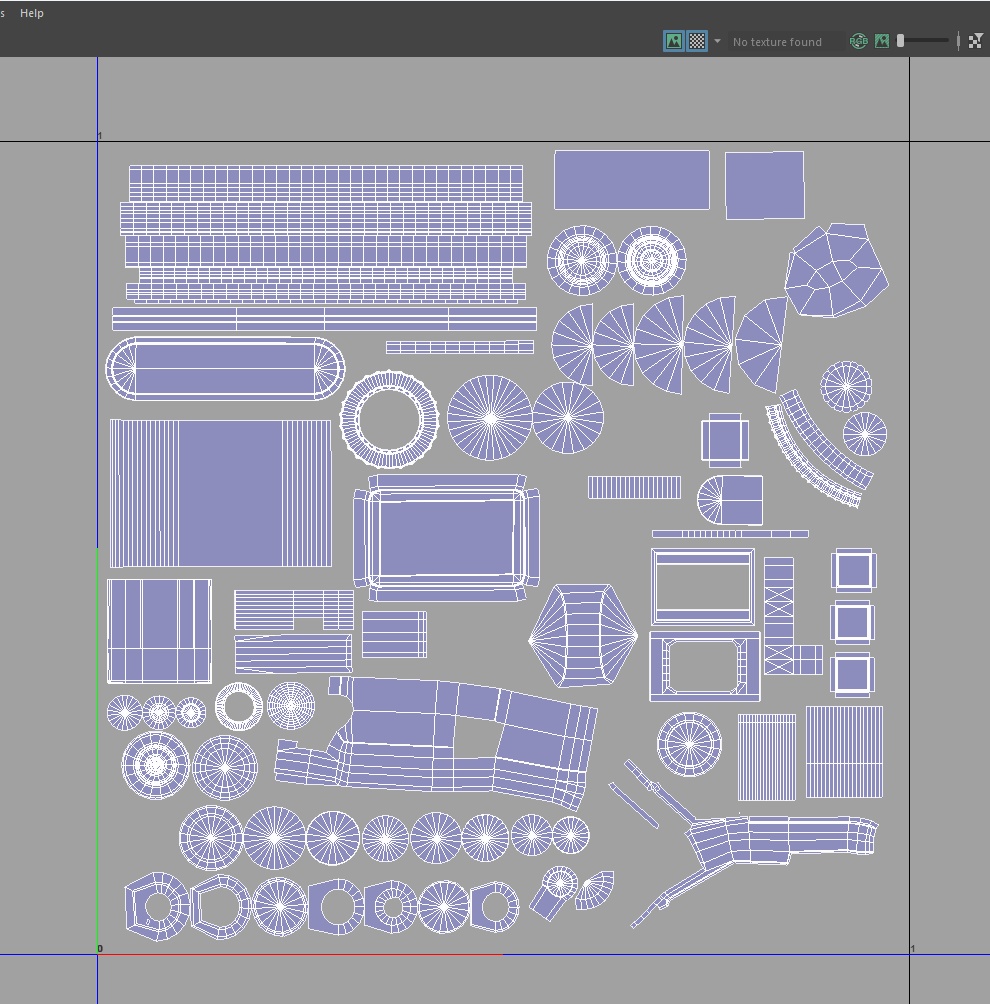
Task: Select the plus-shaped UV shell near right center
Action: 724,439
